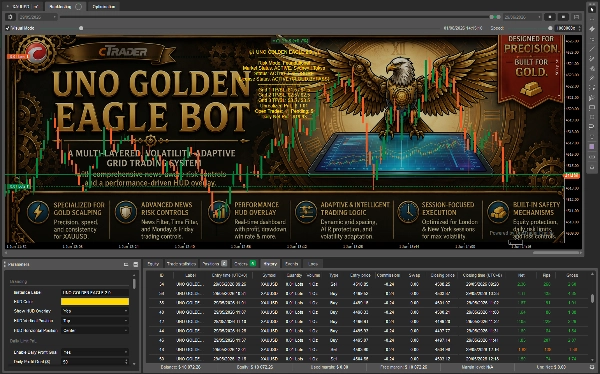Image resolution: width=600 pixels, height=374 pixels.
Task: Select the pointer cursor tool
Action: [x=592, y=9]
